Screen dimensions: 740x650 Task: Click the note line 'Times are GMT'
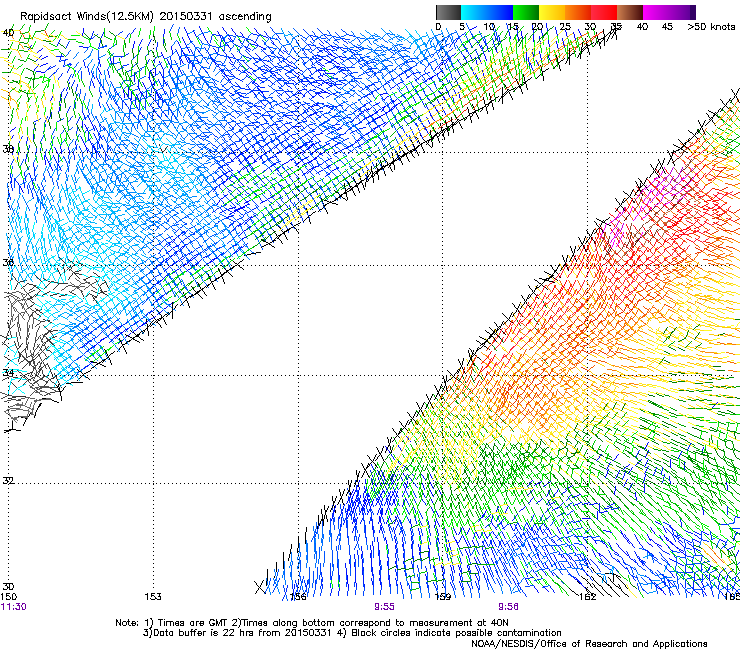coord(193,623)
